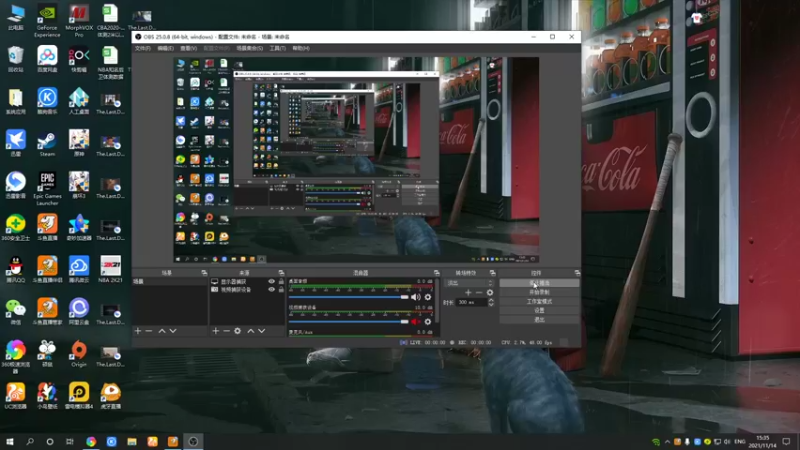Open OBS 设置 settings button
The width and height of the screenshot is (800, 450).
[x=539, y=310]
